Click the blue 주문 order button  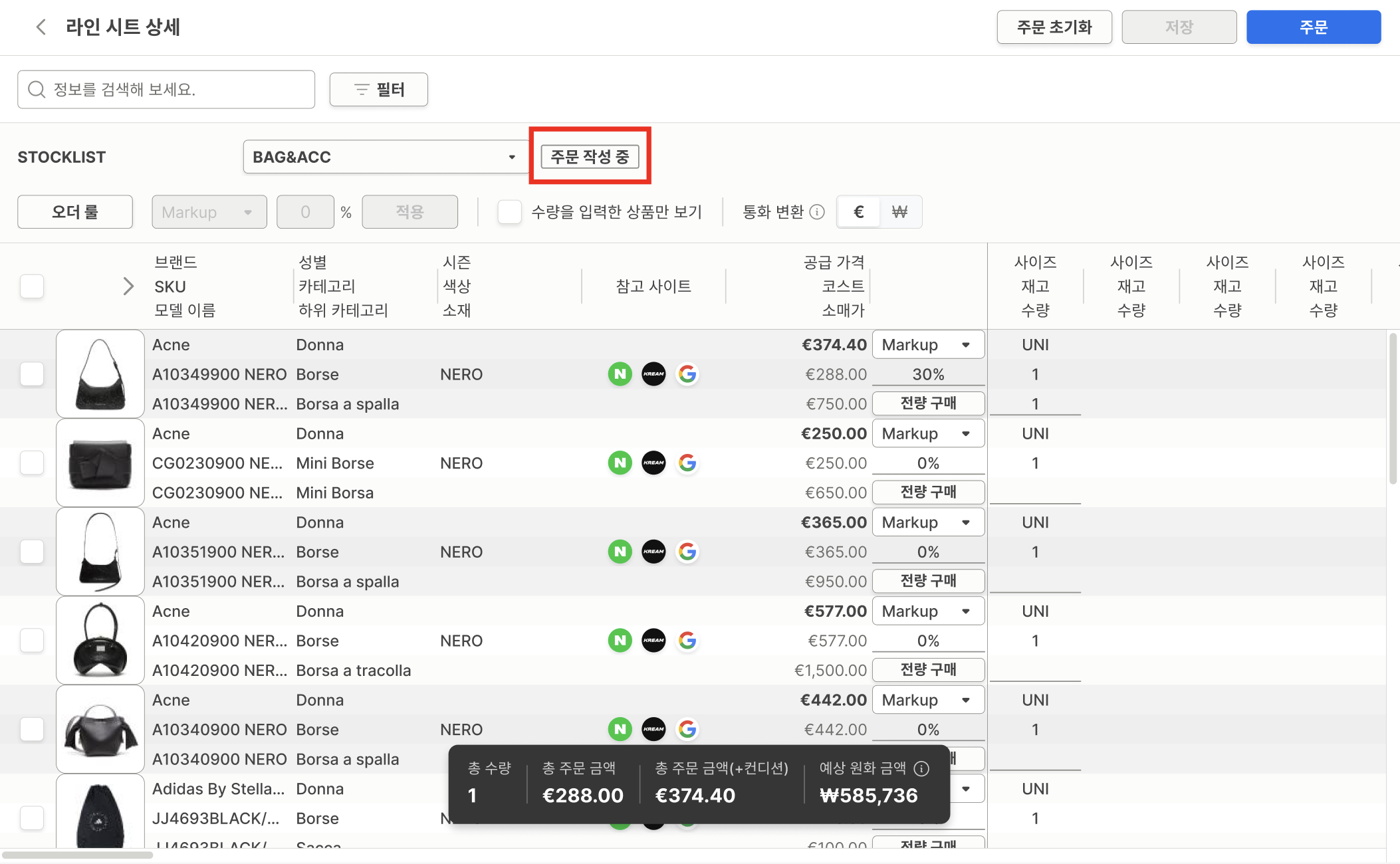[1313, 27]
